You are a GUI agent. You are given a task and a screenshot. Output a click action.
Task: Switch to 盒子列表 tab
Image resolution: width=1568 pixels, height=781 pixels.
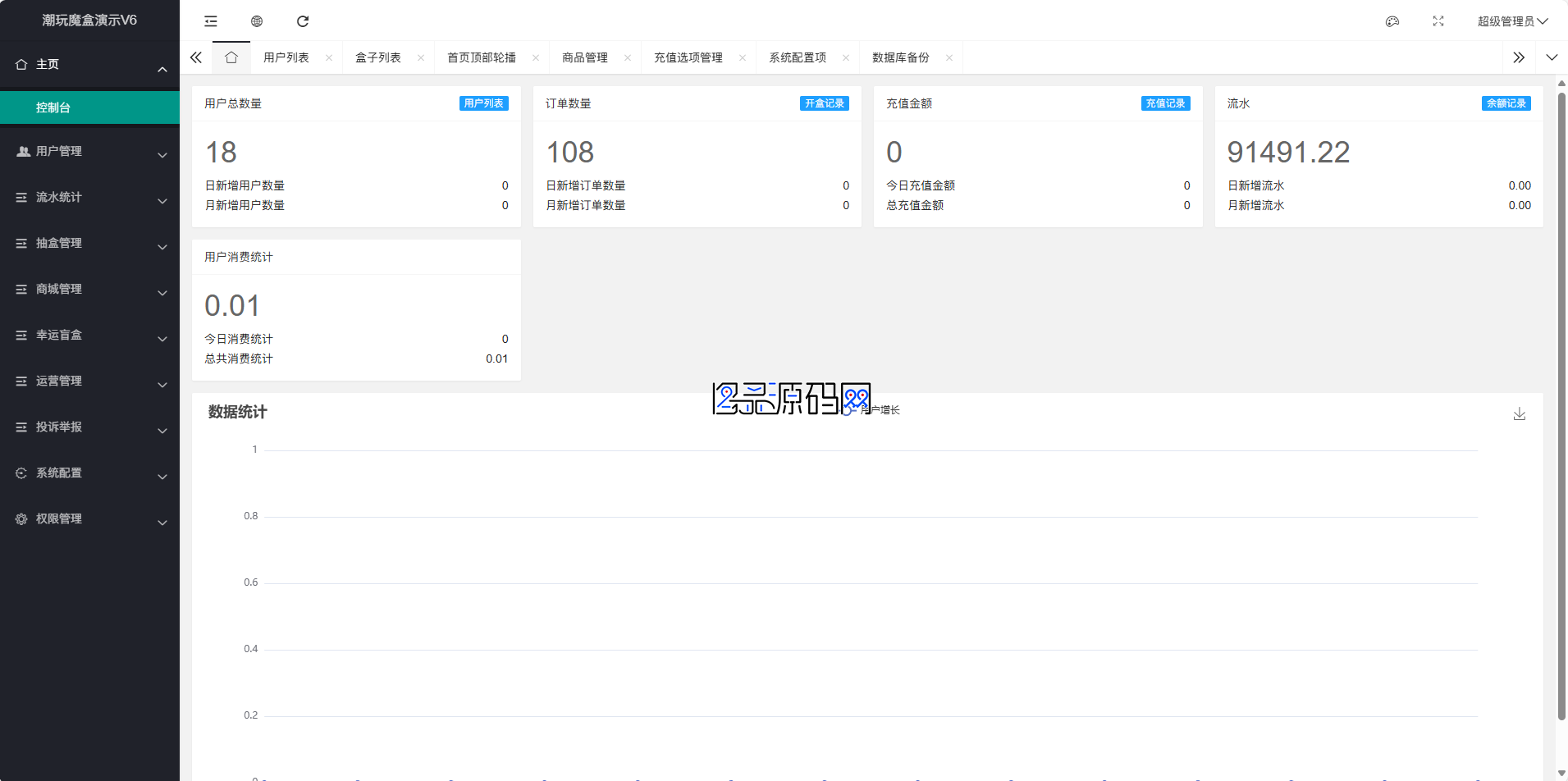pos(378,57)
